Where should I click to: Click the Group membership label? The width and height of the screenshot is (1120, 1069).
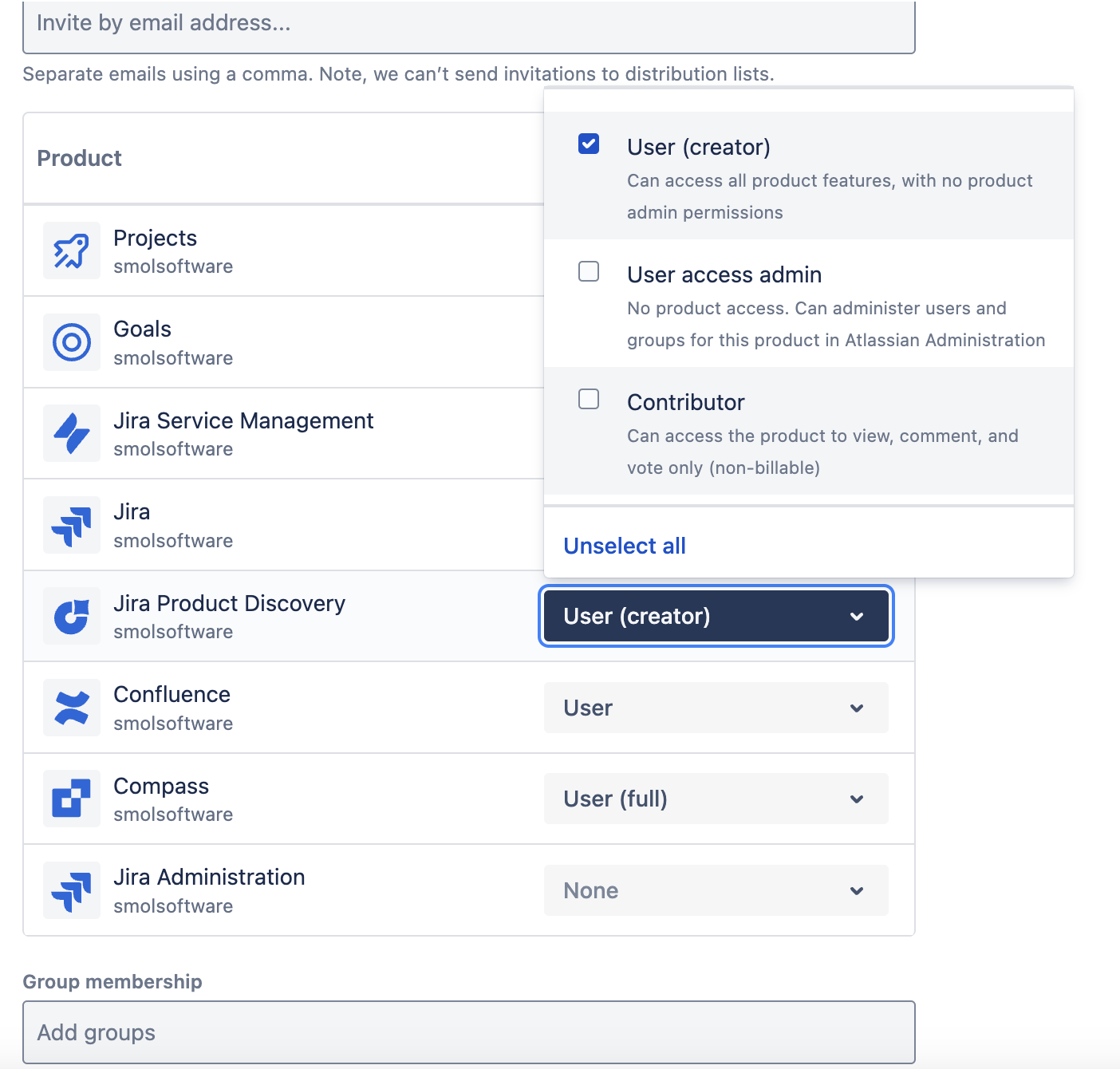112,981
